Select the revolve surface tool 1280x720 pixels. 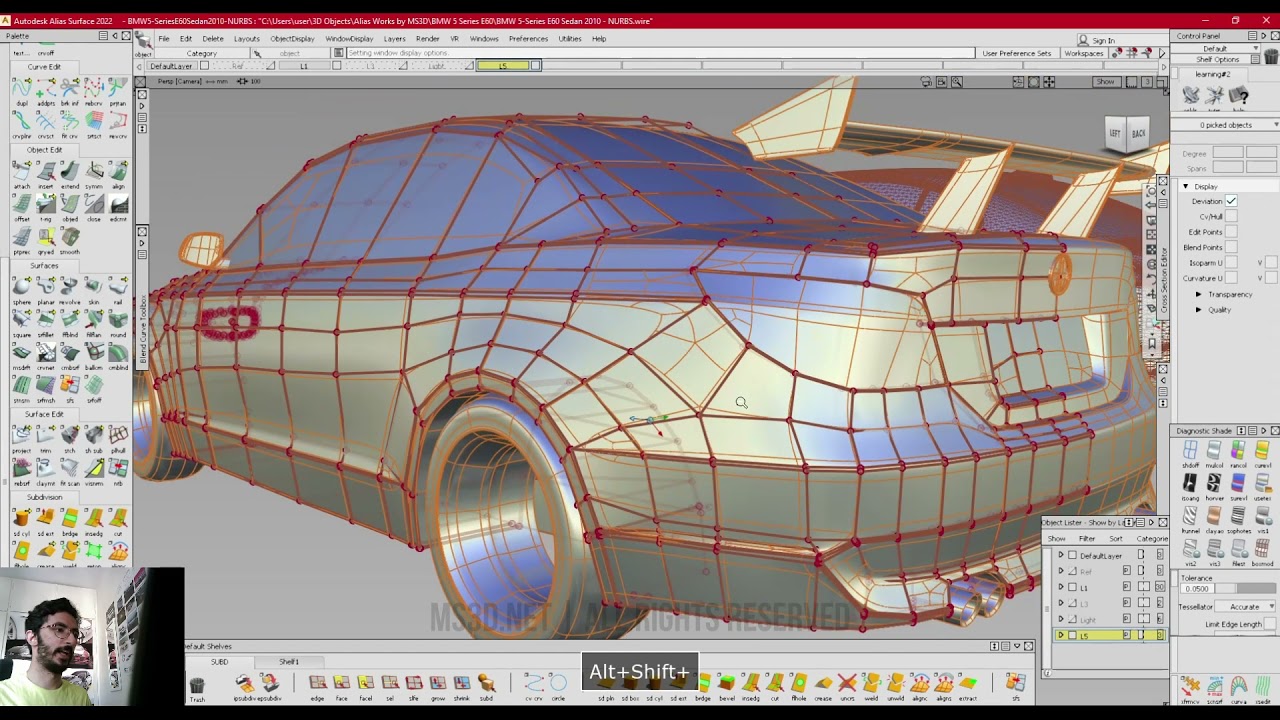(69, 288)
